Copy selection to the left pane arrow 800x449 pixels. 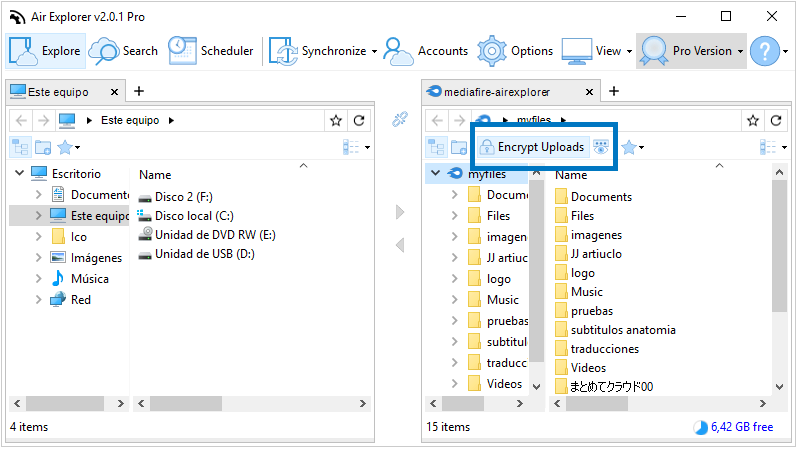pos(400,245)
